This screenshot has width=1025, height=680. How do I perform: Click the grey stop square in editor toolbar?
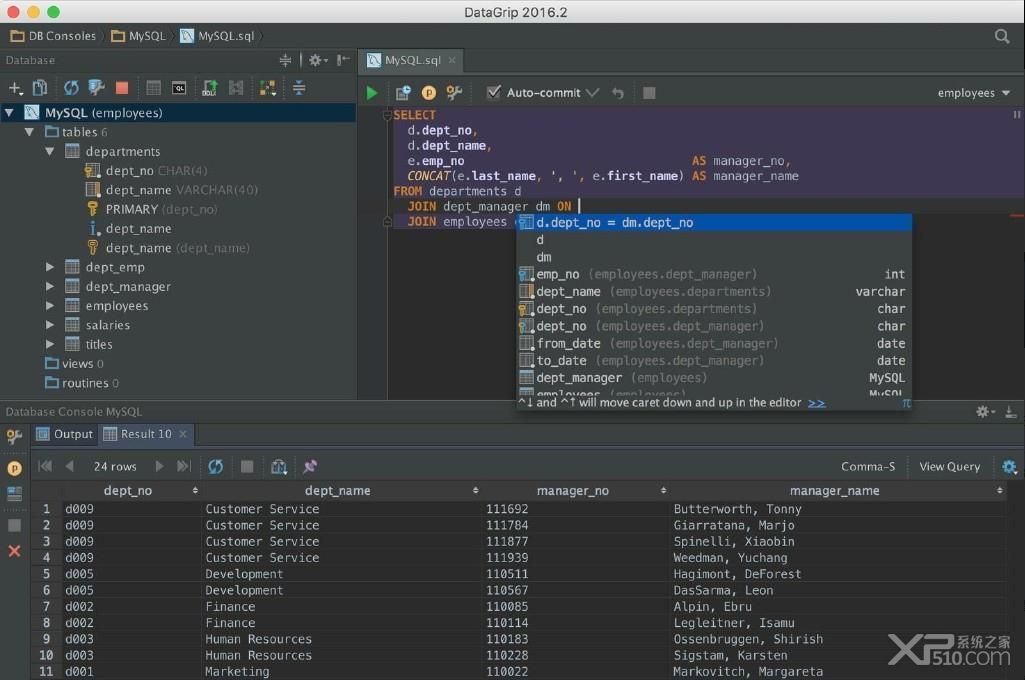pyautogui.click(x=649, y=93)
